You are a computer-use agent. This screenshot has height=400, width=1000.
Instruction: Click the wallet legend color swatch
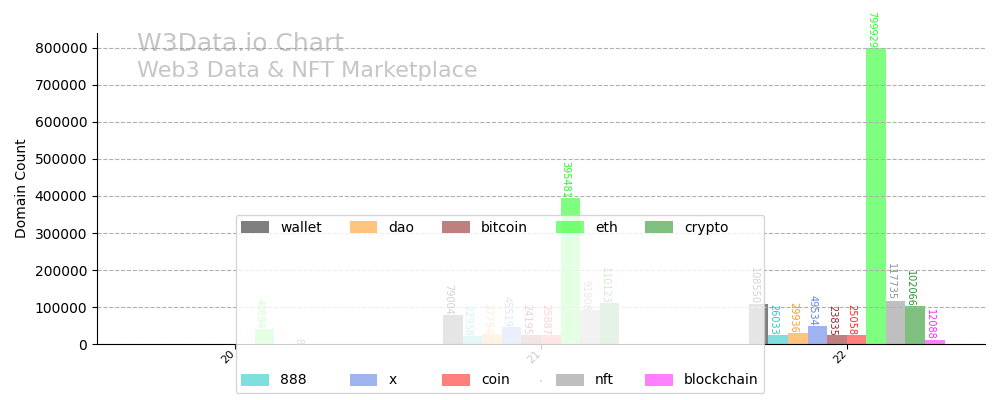[255, 227]
